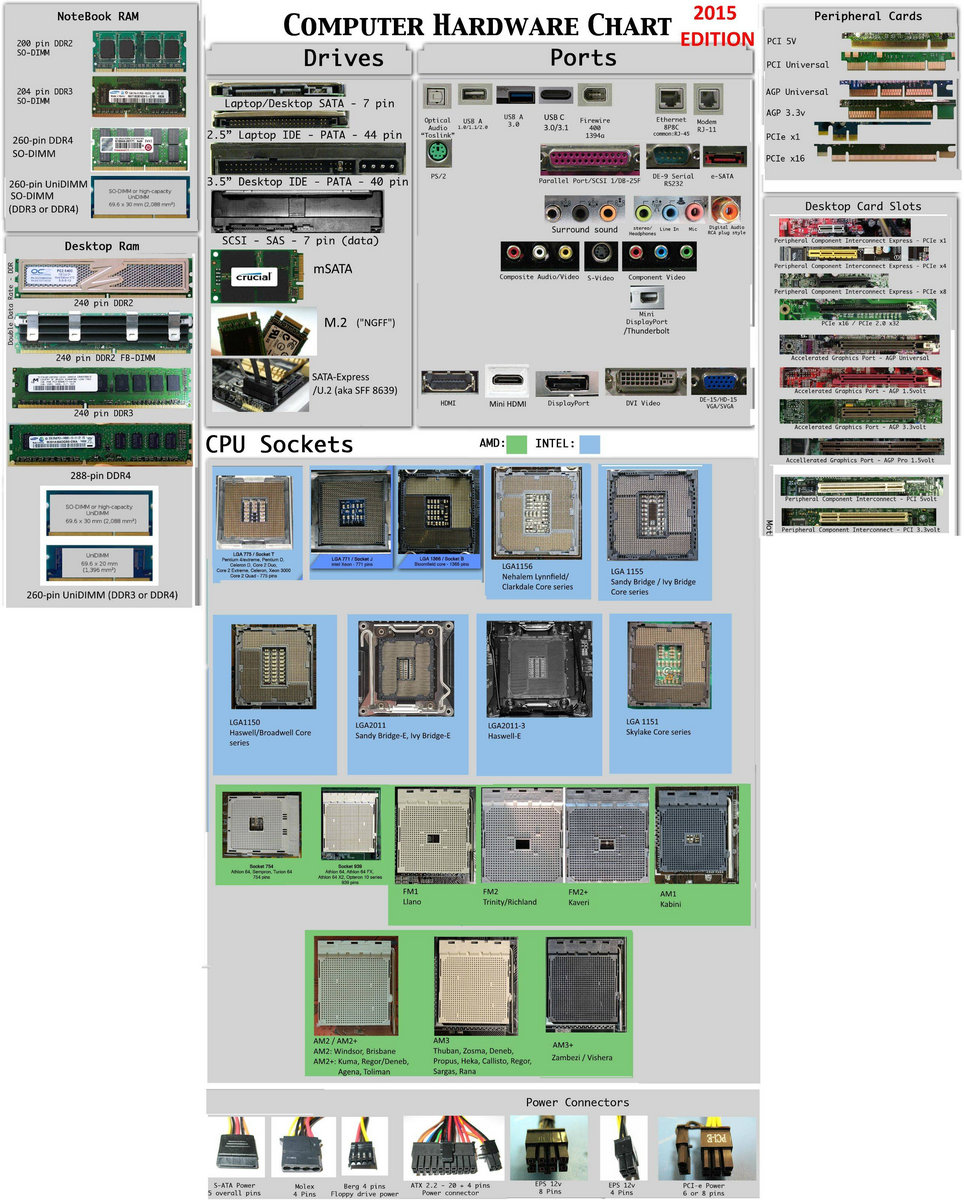Click the USB C port image

pos(555,96)
